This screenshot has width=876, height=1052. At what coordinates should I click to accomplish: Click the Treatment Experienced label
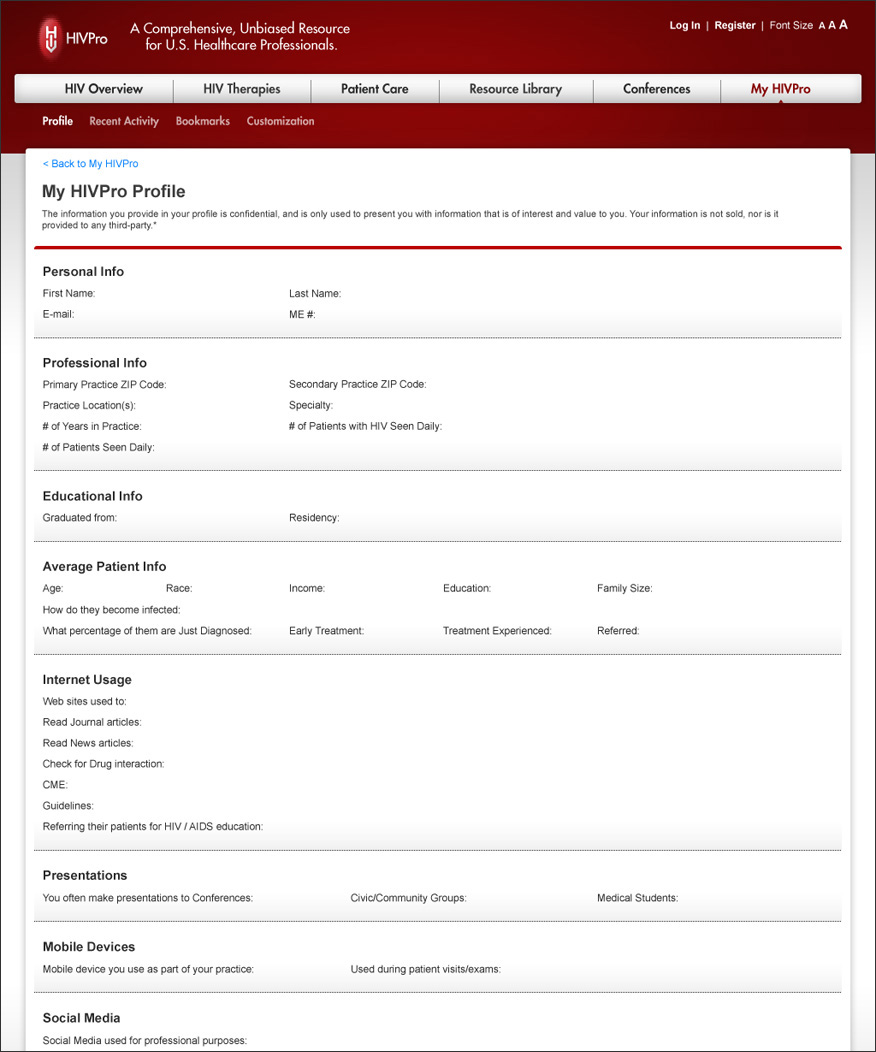[x=497, y=631]
